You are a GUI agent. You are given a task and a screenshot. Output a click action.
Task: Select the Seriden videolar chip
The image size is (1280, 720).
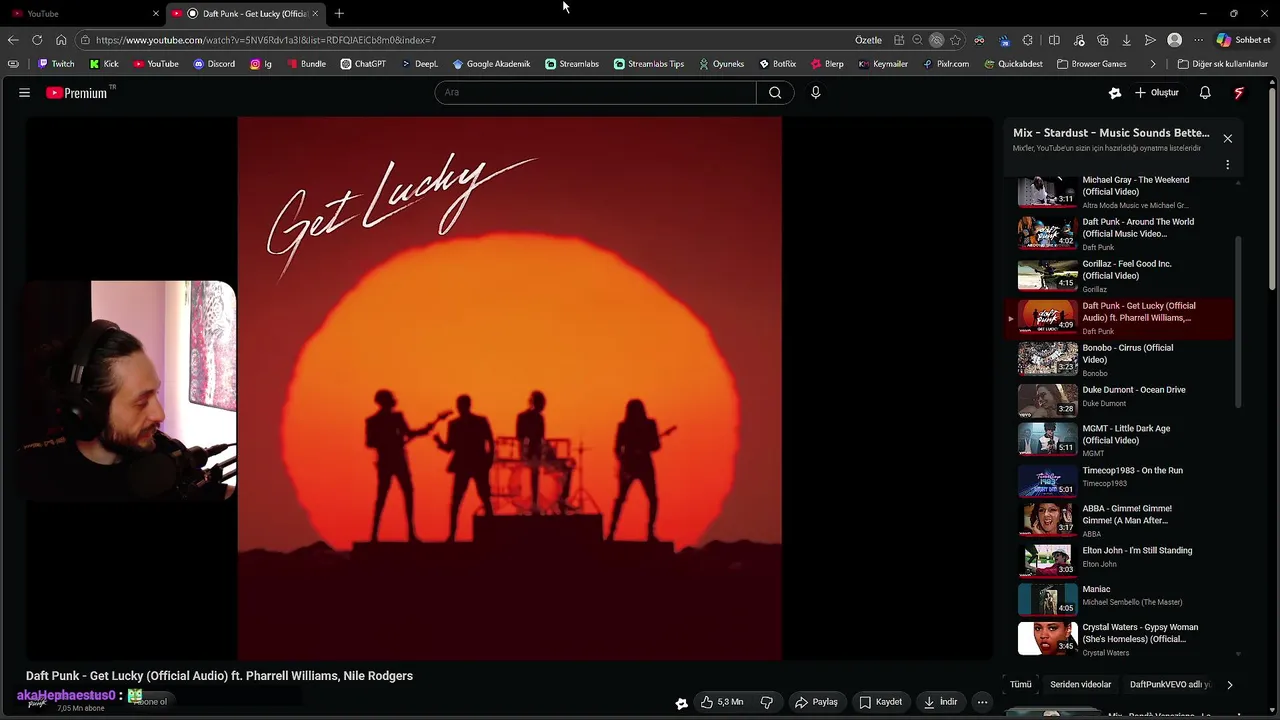(x=1081, y=685)
